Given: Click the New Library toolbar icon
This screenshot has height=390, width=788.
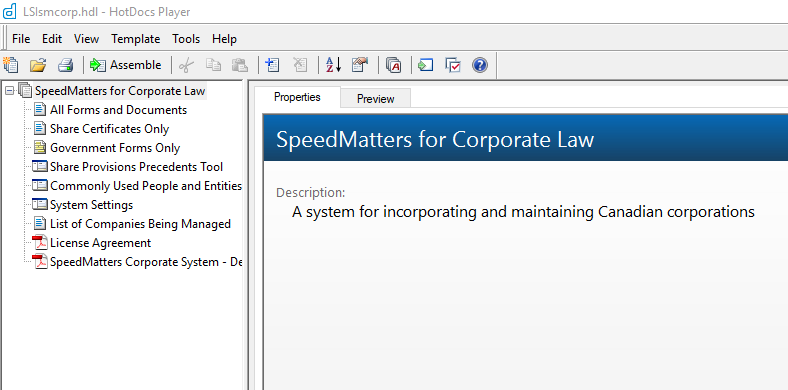Looking at the screenshot, I should coord(11,65).
